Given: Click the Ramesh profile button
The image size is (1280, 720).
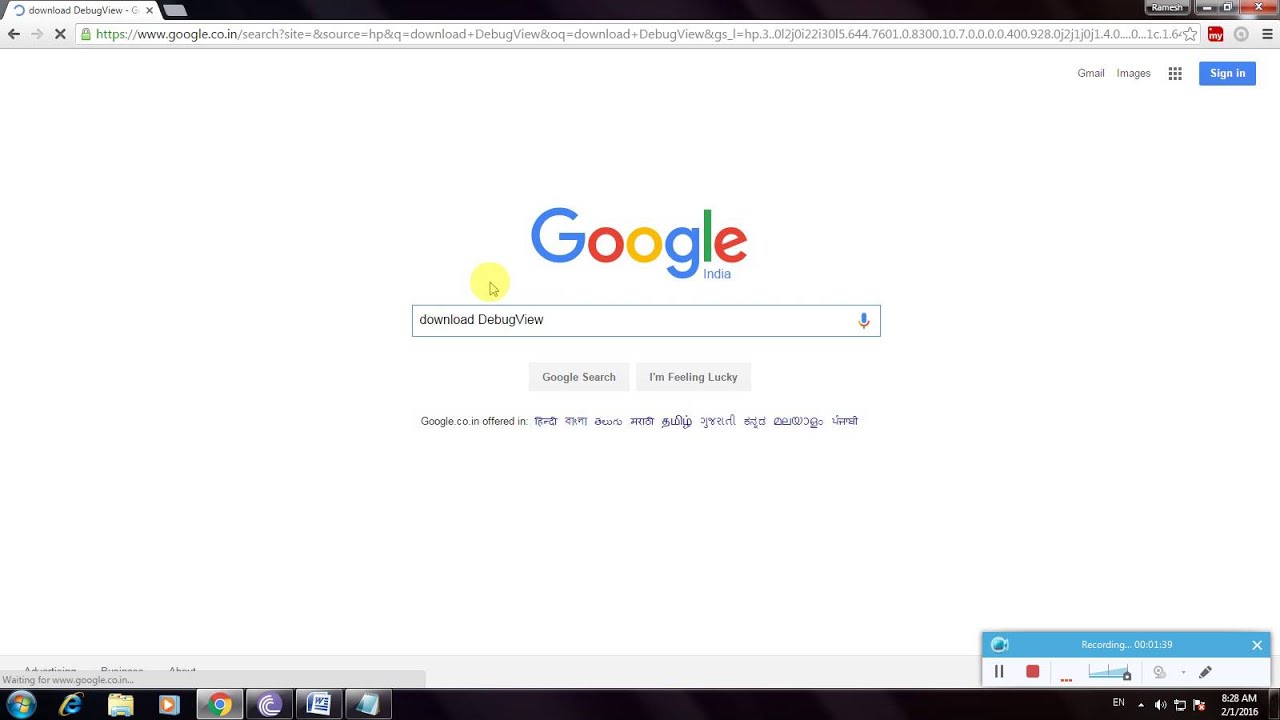Looking at the screenshot, I should tap(1167, 7).
